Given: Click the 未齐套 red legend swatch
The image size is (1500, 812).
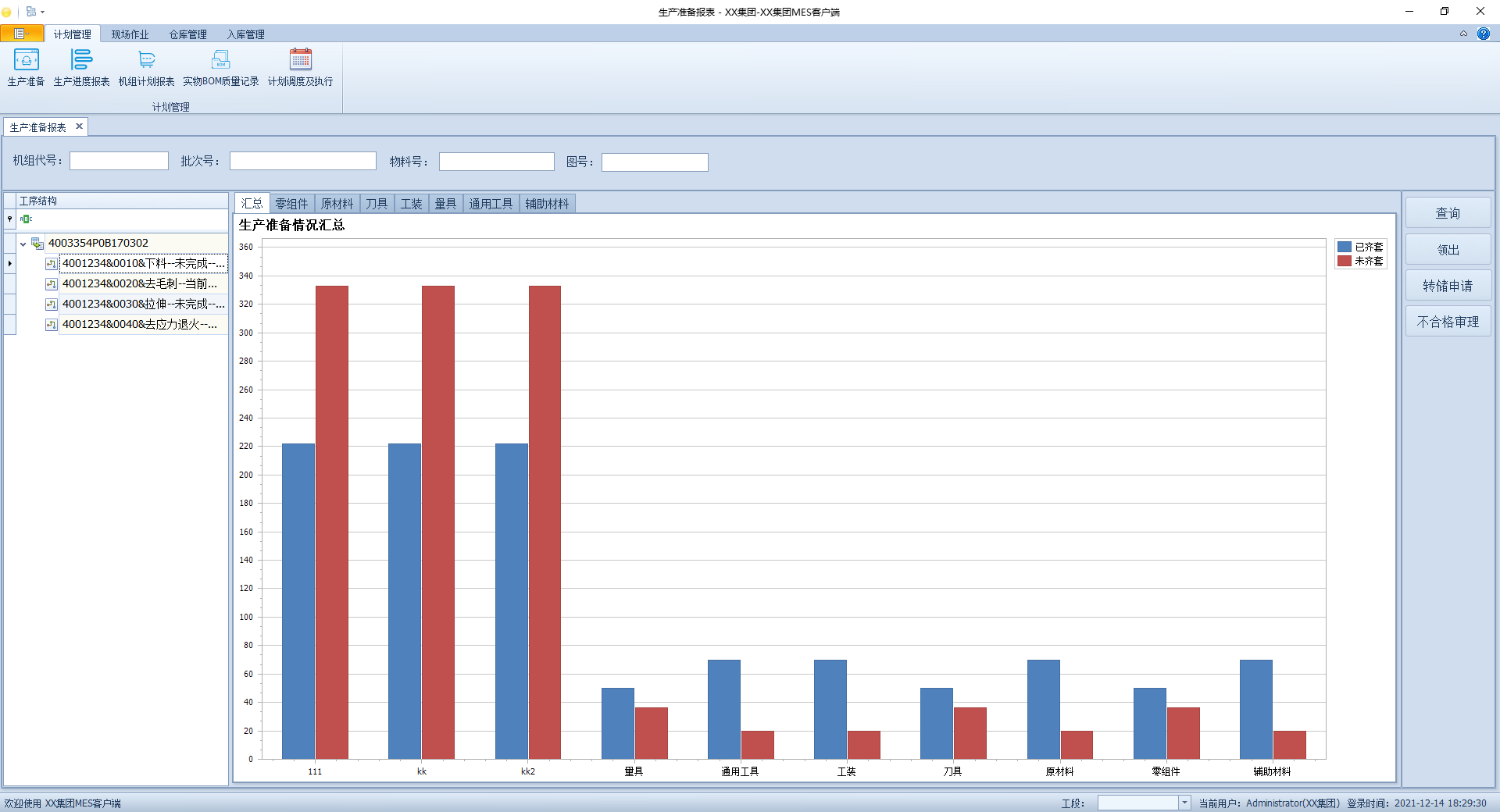Looking at the screenshot, I should point(1345,261).
